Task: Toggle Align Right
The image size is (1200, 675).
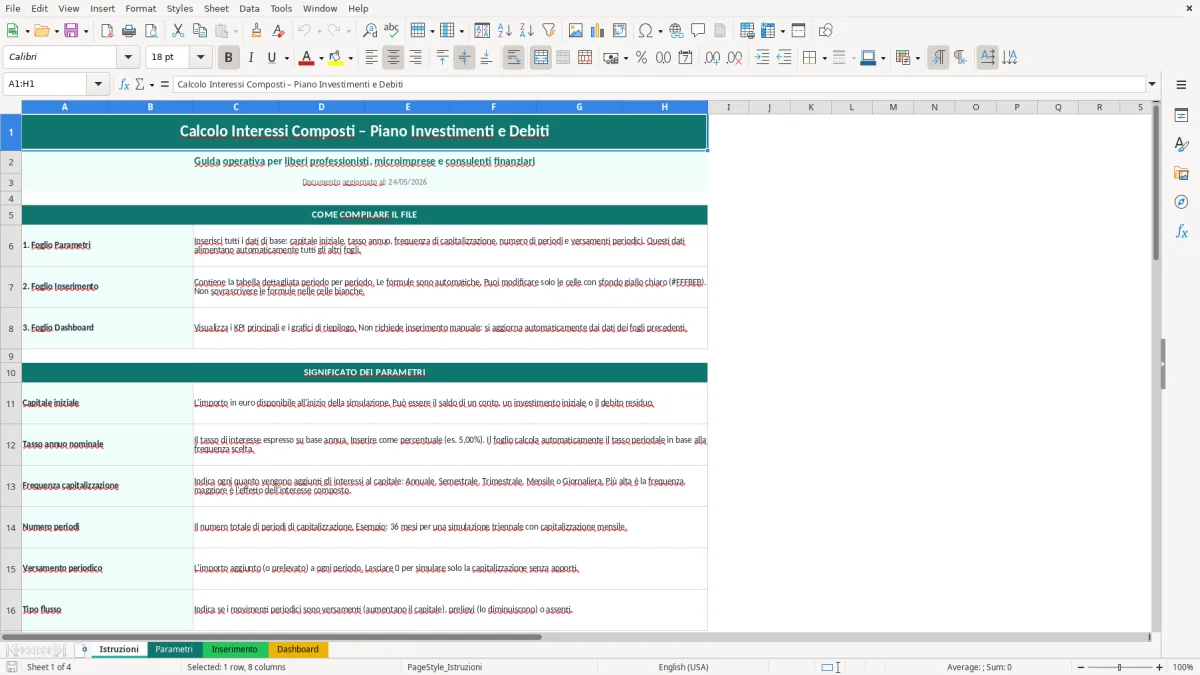Action: pos(415,58)
